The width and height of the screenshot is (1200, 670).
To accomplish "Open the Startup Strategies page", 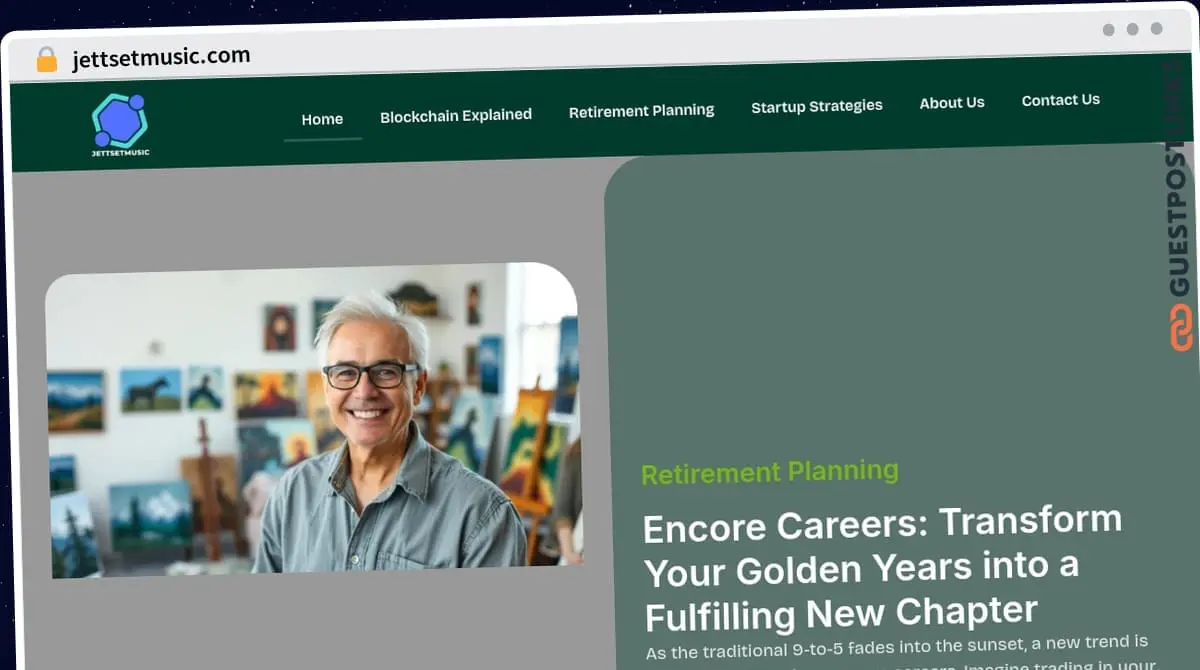I will [x=817, y=106].
